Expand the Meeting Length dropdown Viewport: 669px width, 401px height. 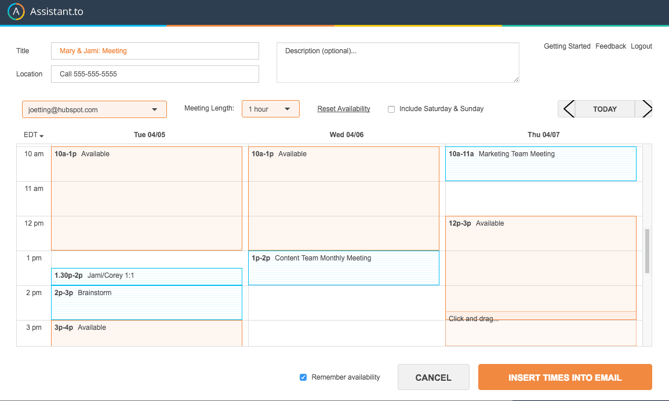[x=270, y=109]
